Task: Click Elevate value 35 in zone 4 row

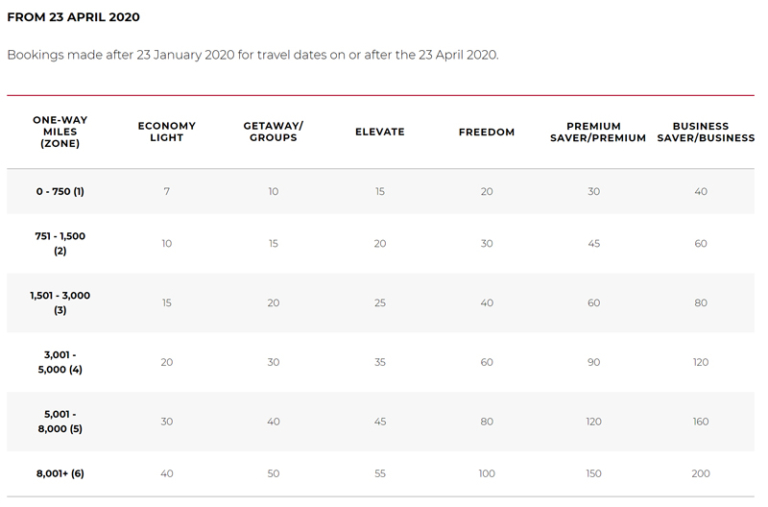Action: click(380, 362)
